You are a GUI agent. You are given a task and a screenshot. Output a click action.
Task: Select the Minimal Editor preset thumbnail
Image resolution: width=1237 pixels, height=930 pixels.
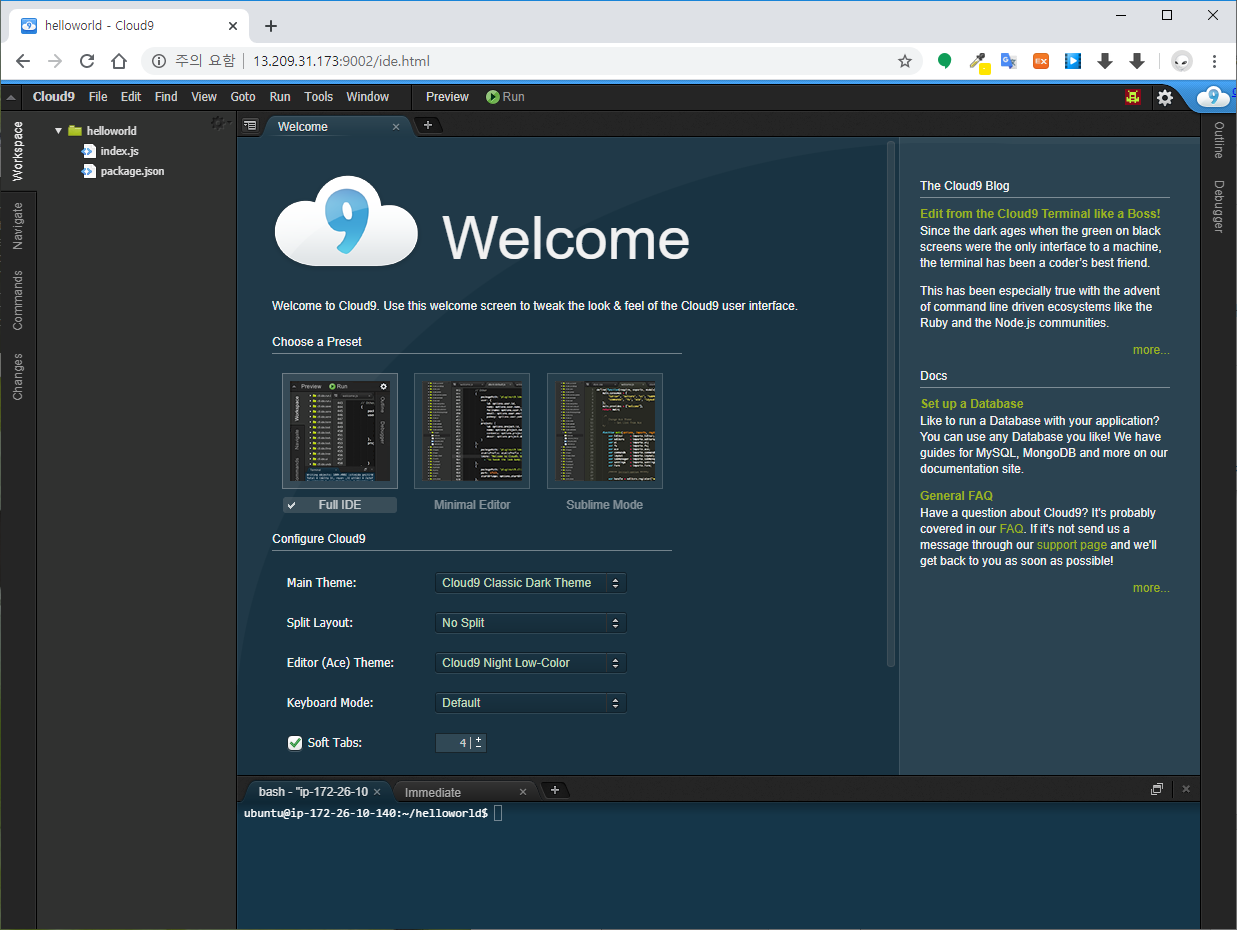472,431
